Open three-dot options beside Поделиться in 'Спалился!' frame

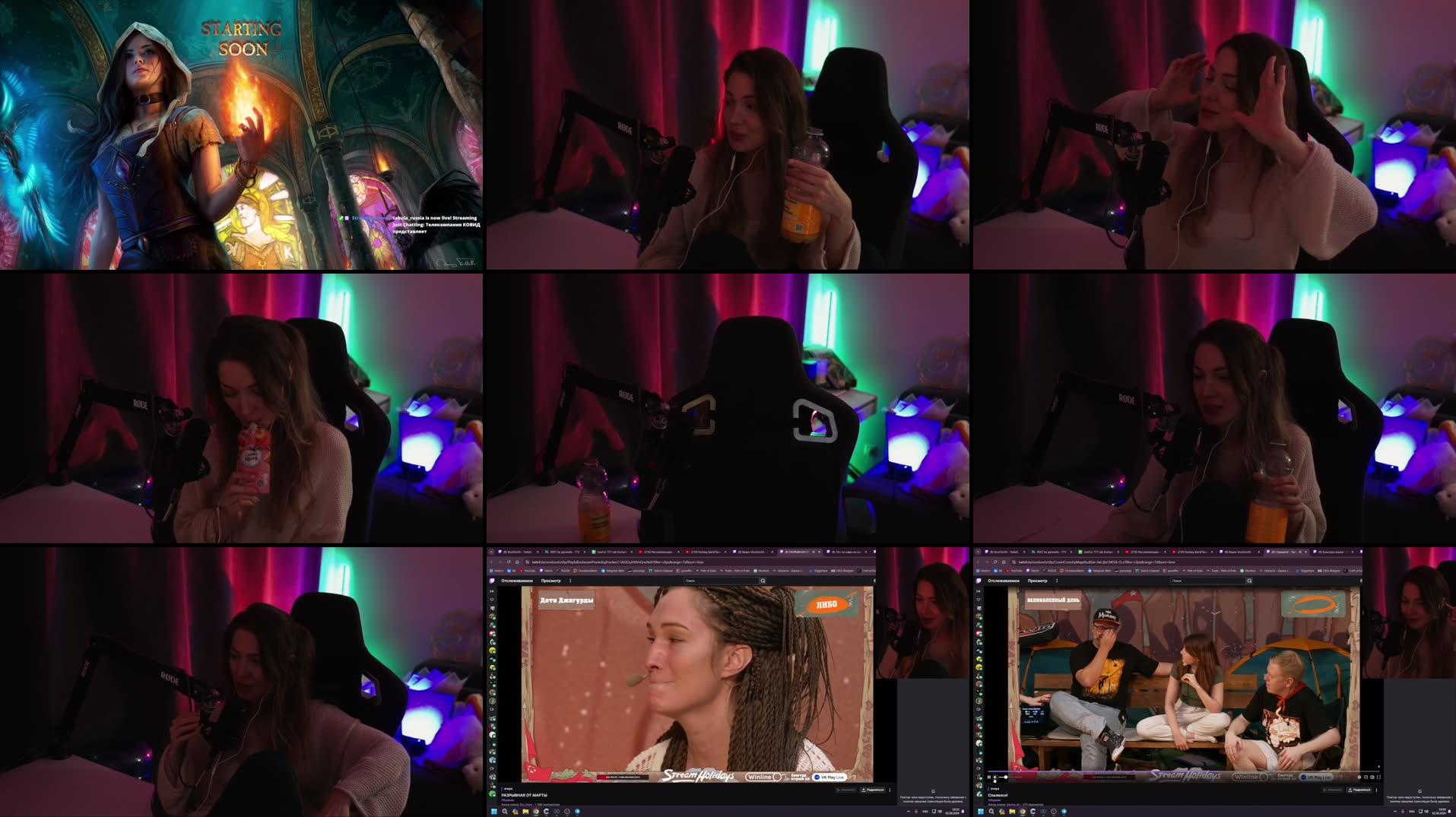tap(1377, 790)
